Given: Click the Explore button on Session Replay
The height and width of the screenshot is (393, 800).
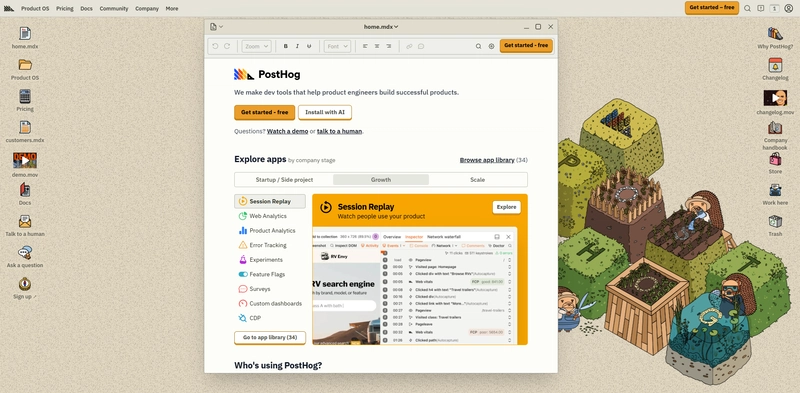Looking at the screenshot, I should (x=507, y=207).
